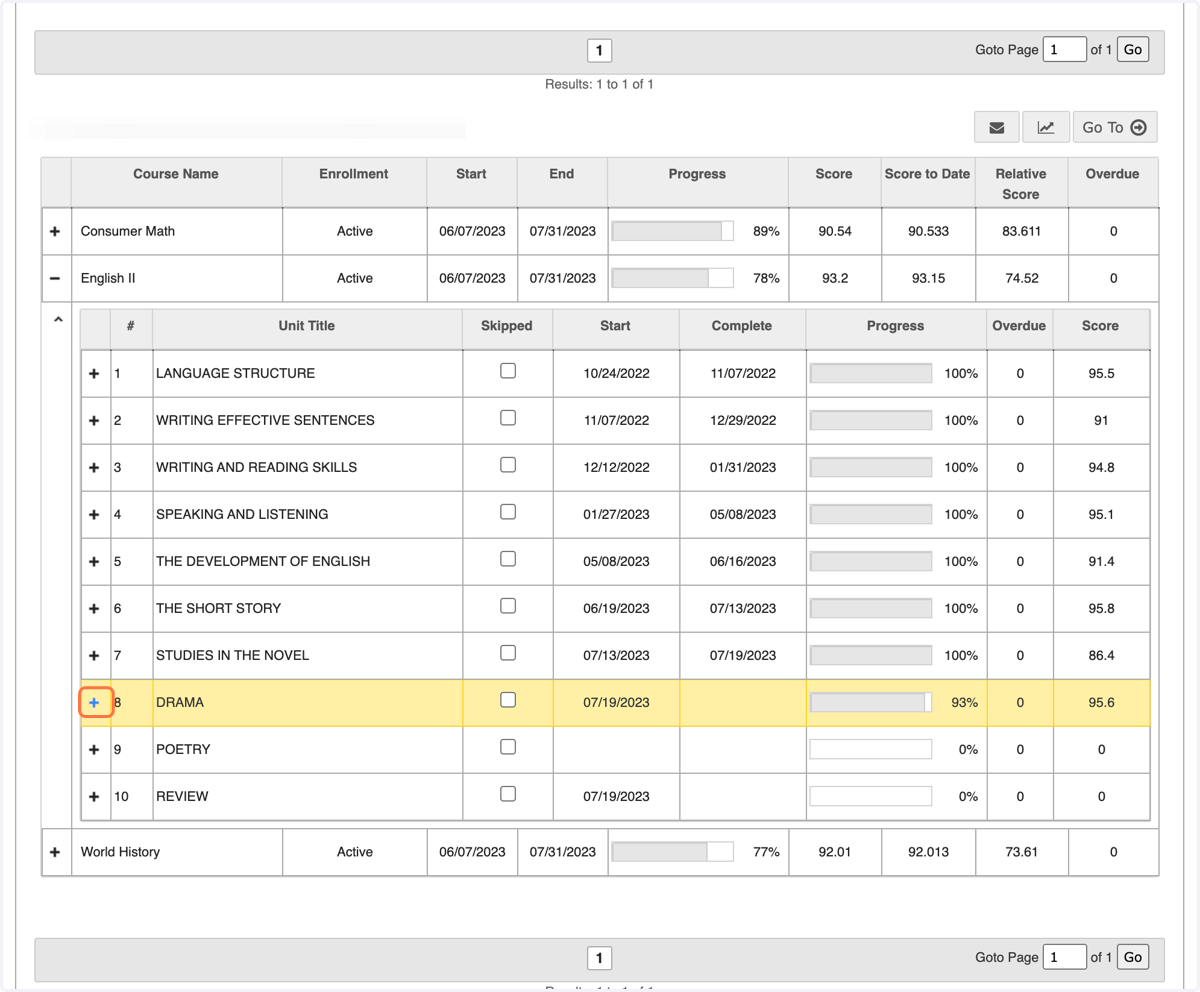1200x992 pixels.
Task: Expand the POETRY unit row
Action: (94, 749)
